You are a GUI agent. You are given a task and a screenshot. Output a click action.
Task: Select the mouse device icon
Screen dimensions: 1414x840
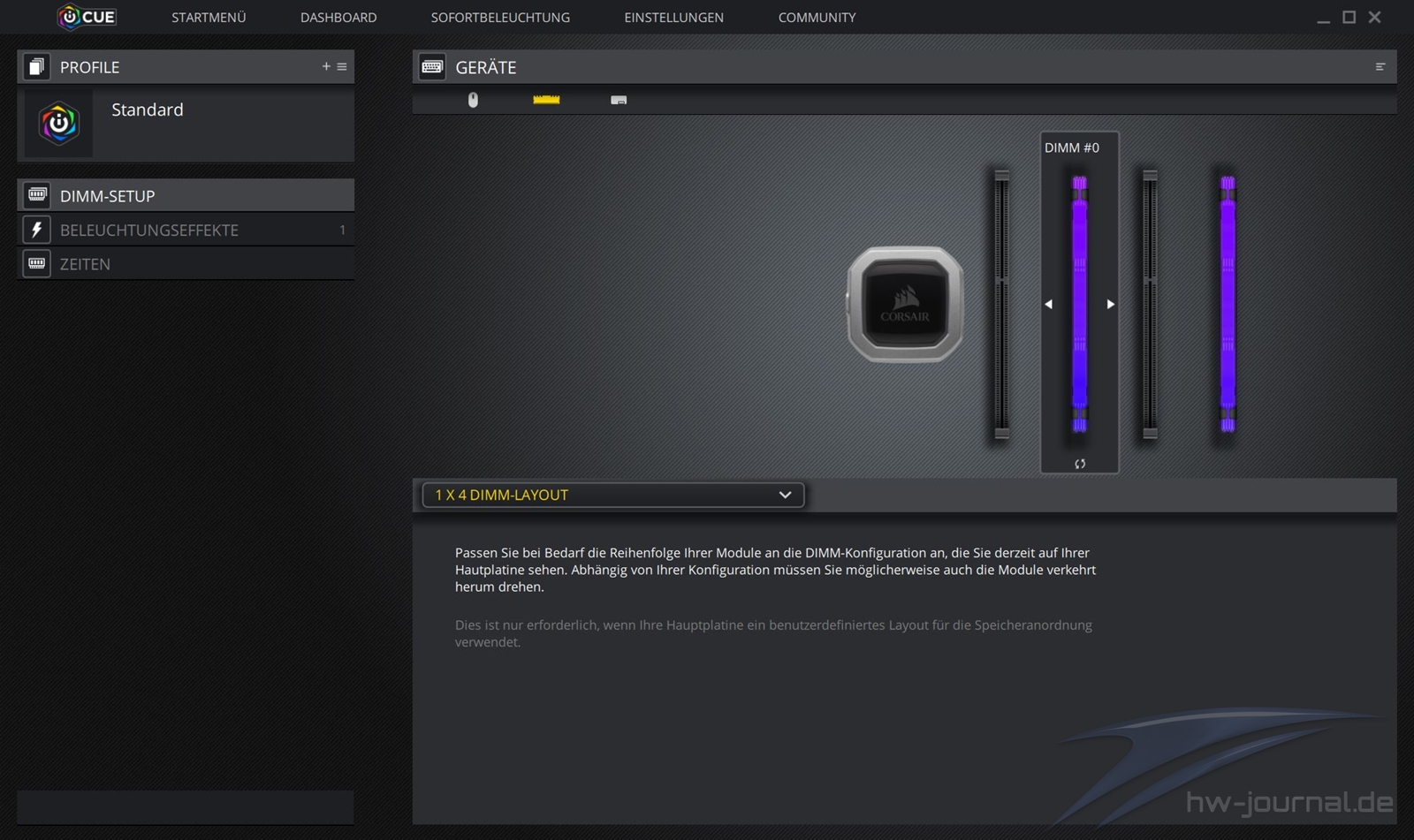[473, 100]
